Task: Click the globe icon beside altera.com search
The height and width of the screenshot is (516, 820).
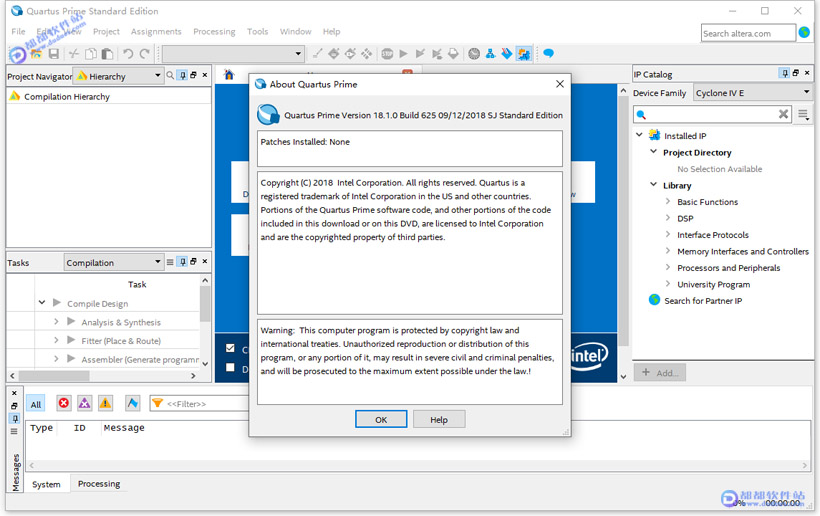Action: pos(804,32)
